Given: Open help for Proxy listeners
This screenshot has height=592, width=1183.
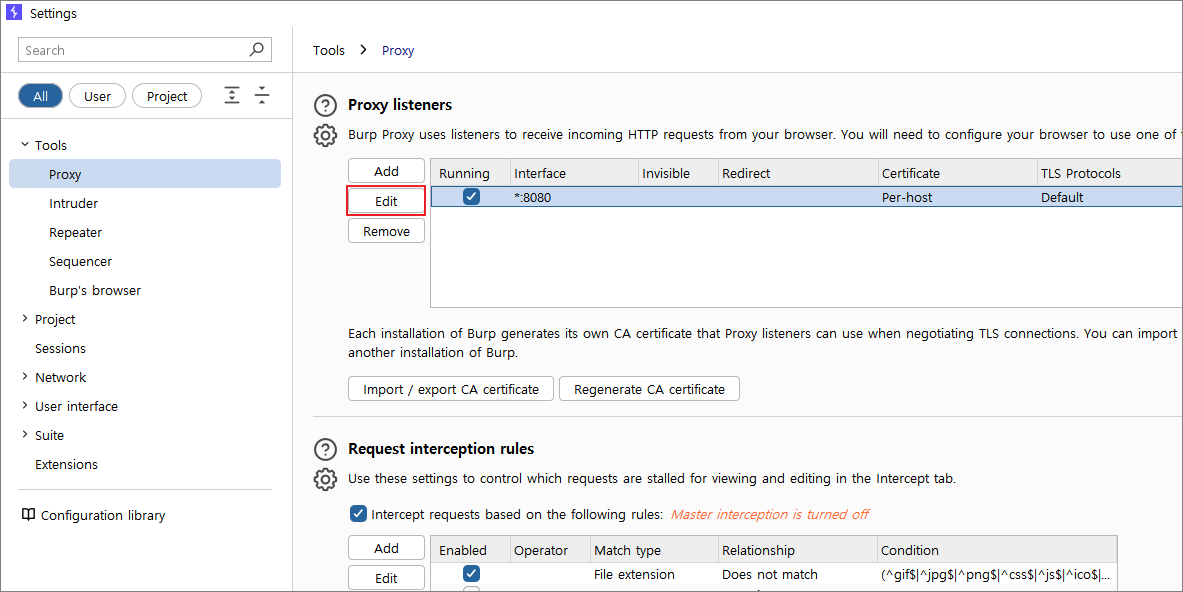Looking at the screenshot, I should [x=325, y=105].
